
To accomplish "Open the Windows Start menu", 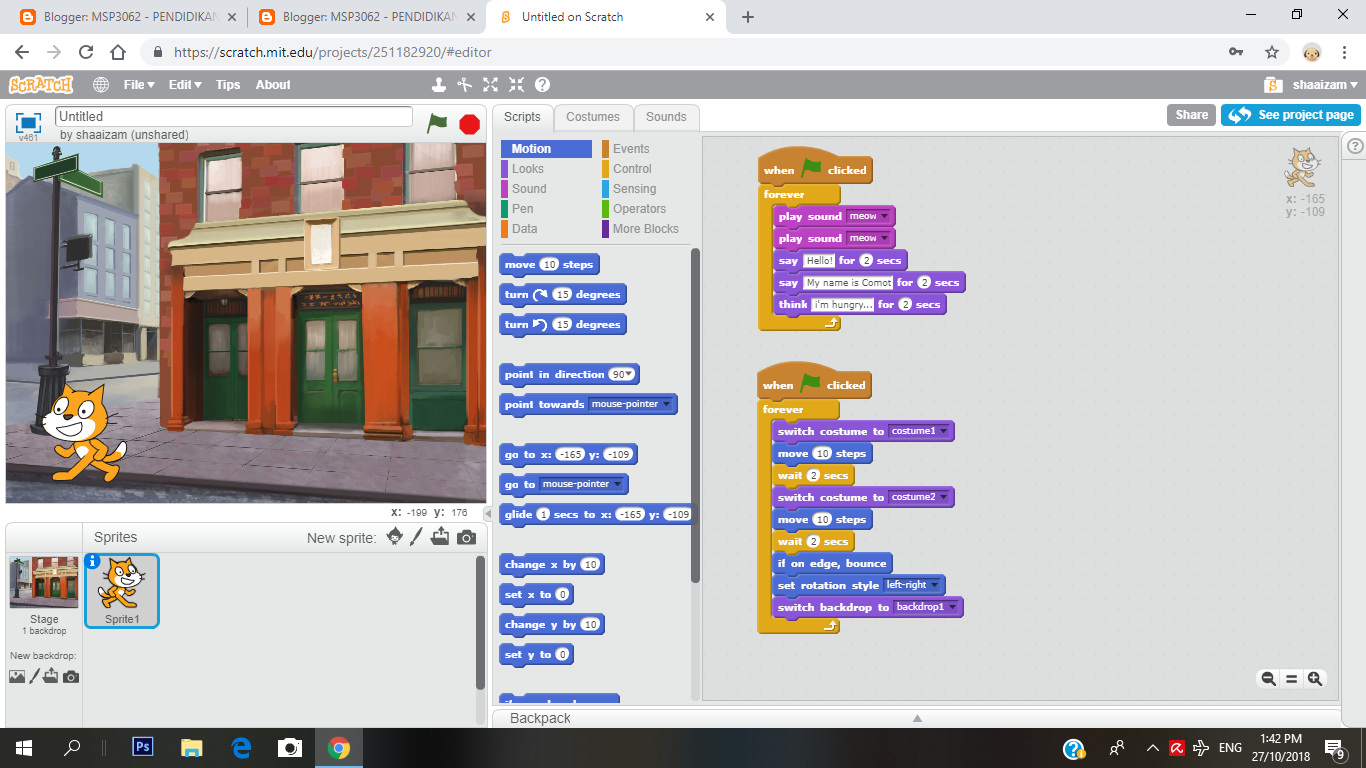I will (x=24, y=747).
